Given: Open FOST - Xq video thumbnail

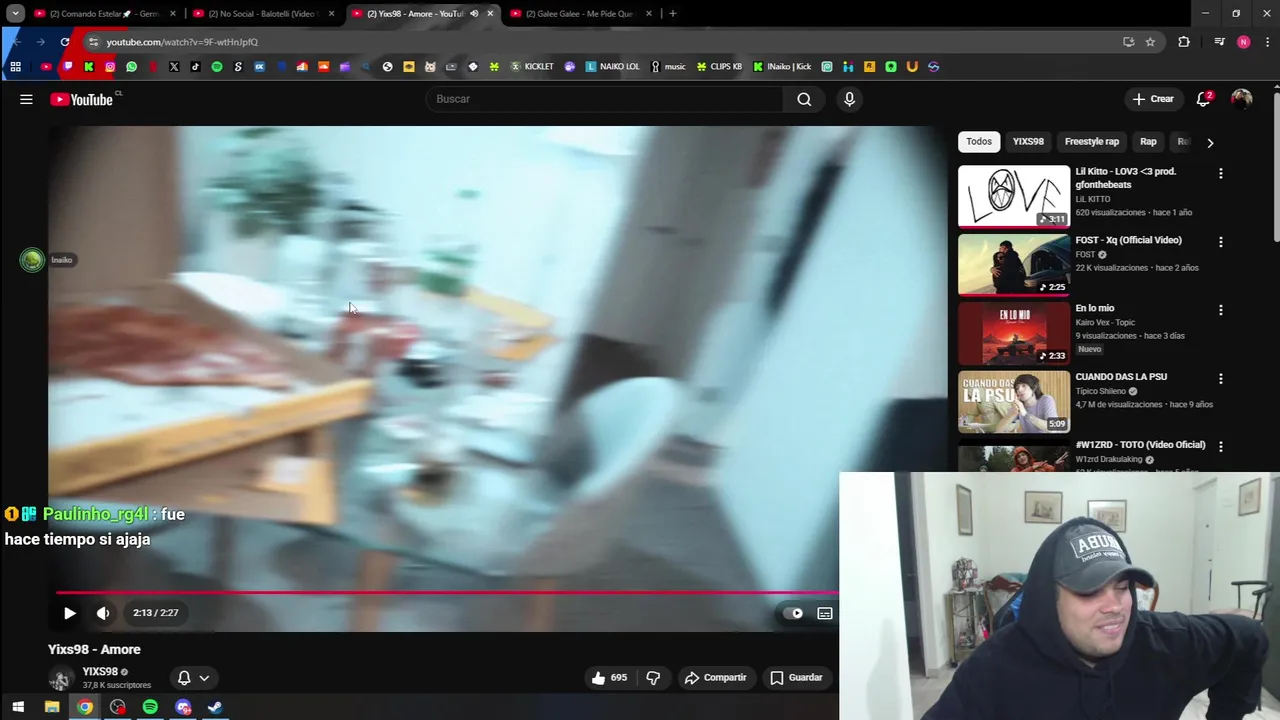Looking at the screenshot, I should [x=1014, y=265].
